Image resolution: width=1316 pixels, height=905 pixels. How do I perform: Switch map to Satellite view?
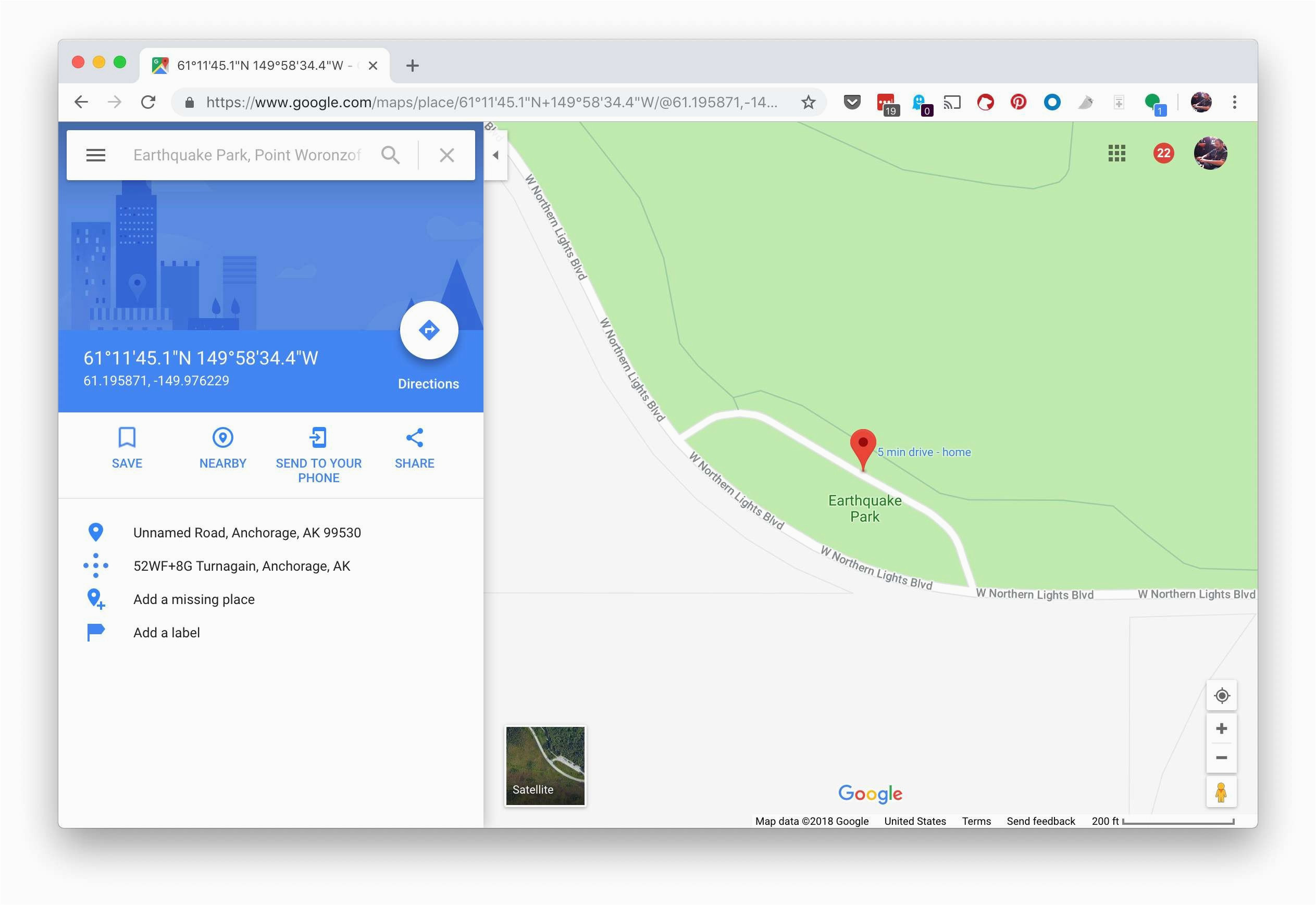545,765
